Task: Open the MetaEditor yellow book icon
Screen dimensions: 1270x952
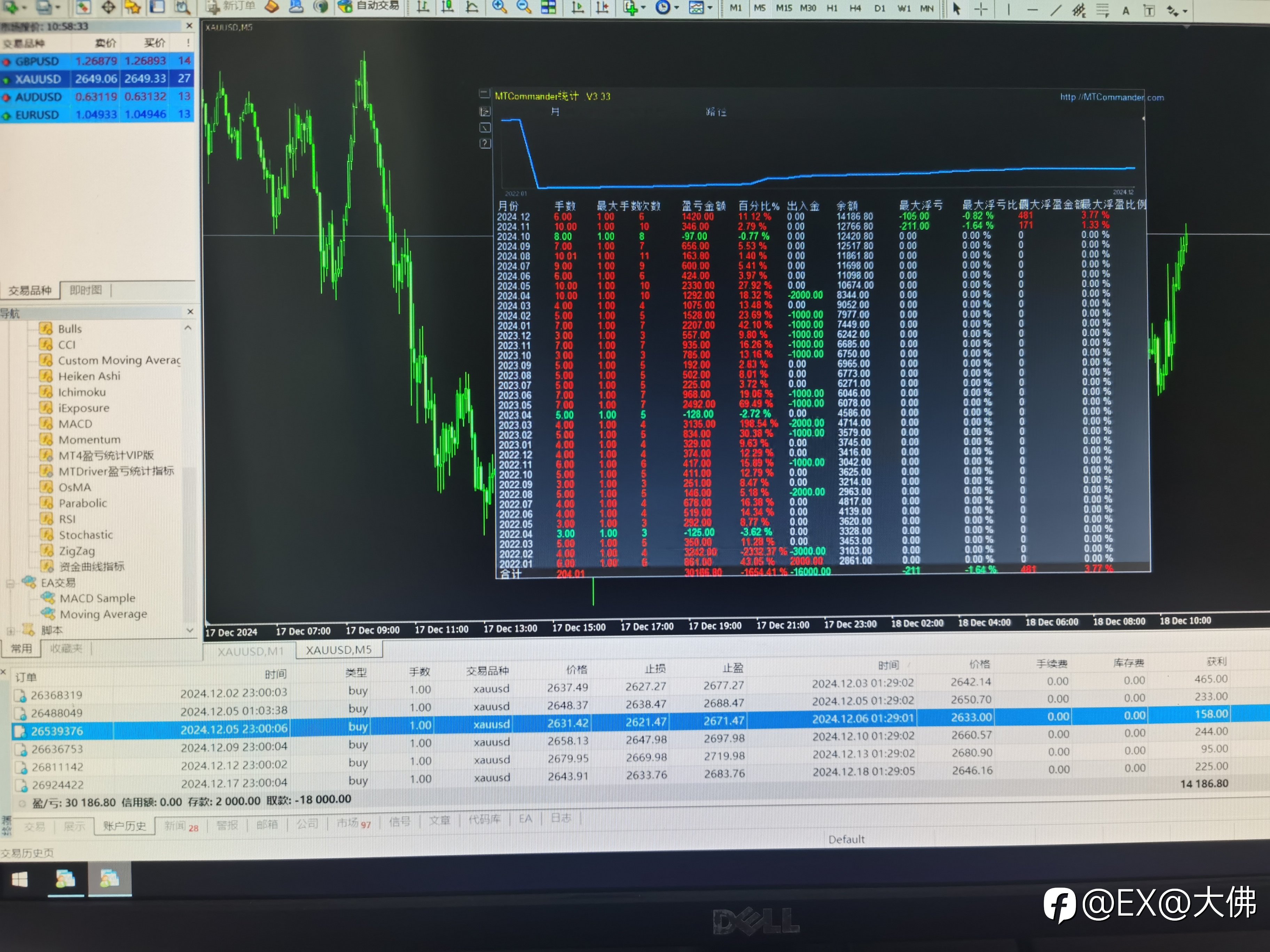Action: pos(272,7)
